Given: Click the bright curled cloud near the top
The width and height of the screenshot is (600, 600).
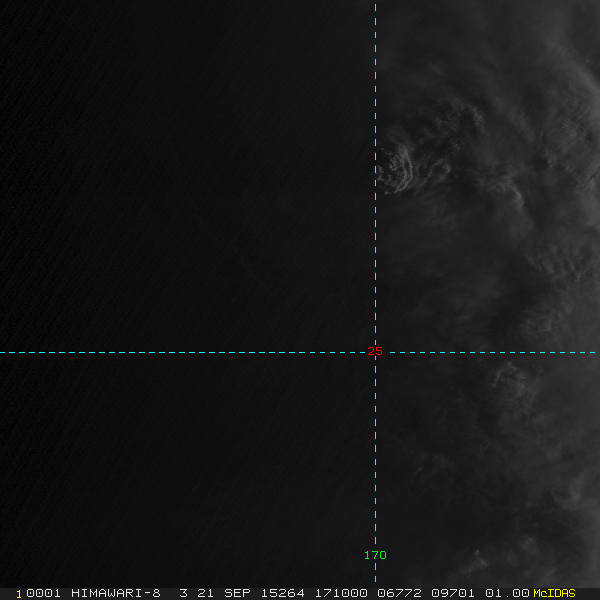Looking at the screenshot, I should (x=398, y=165).
